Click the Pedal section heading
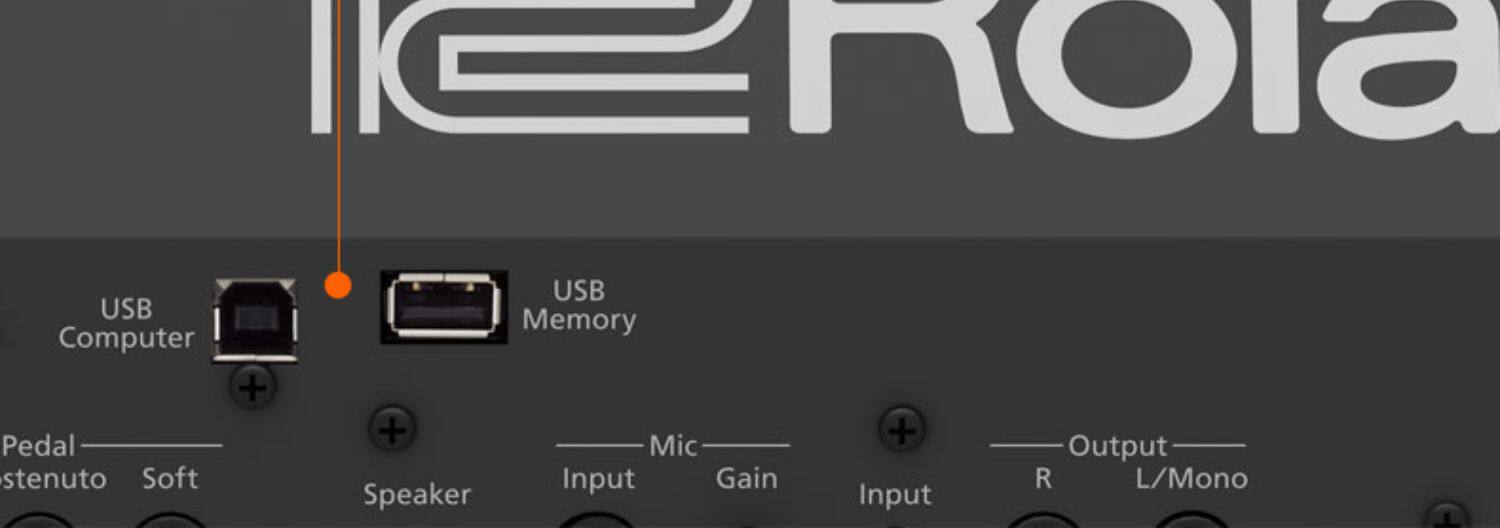Image resolution: width=1500 pixels, height=528 pixels. (x=38, y=445)
